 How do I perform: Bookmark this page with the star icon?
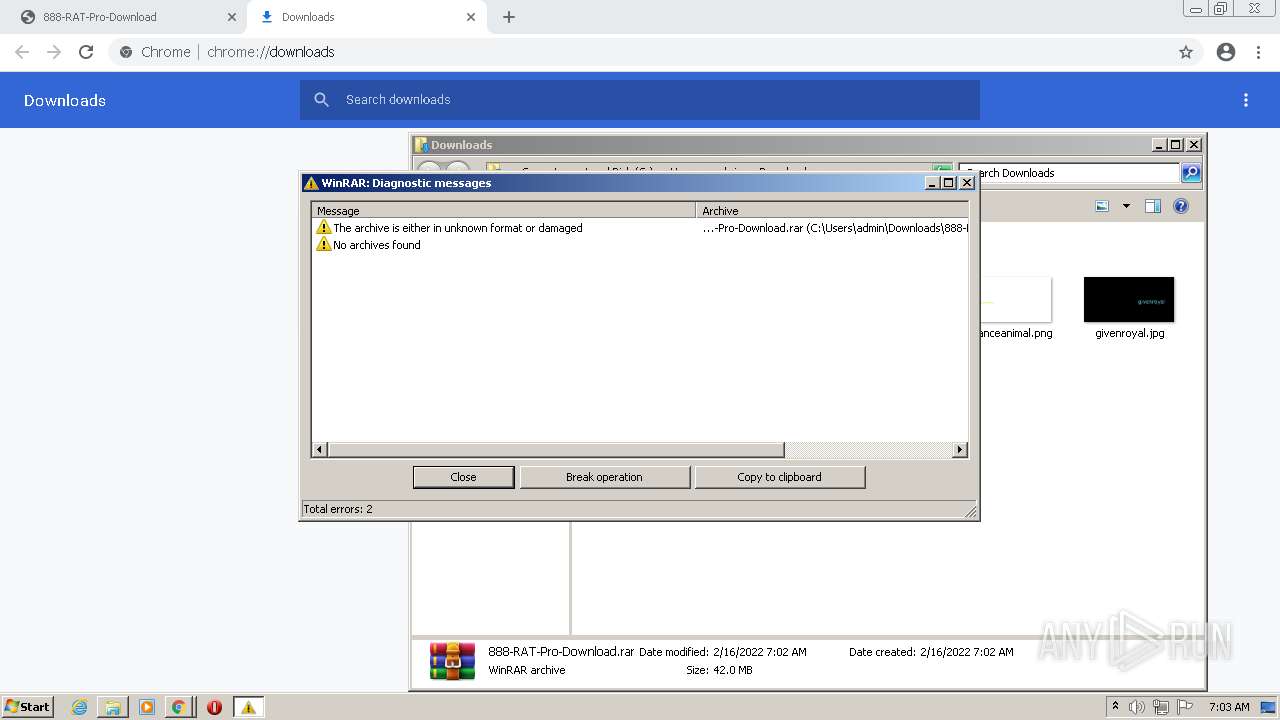tap(1186, 52)
